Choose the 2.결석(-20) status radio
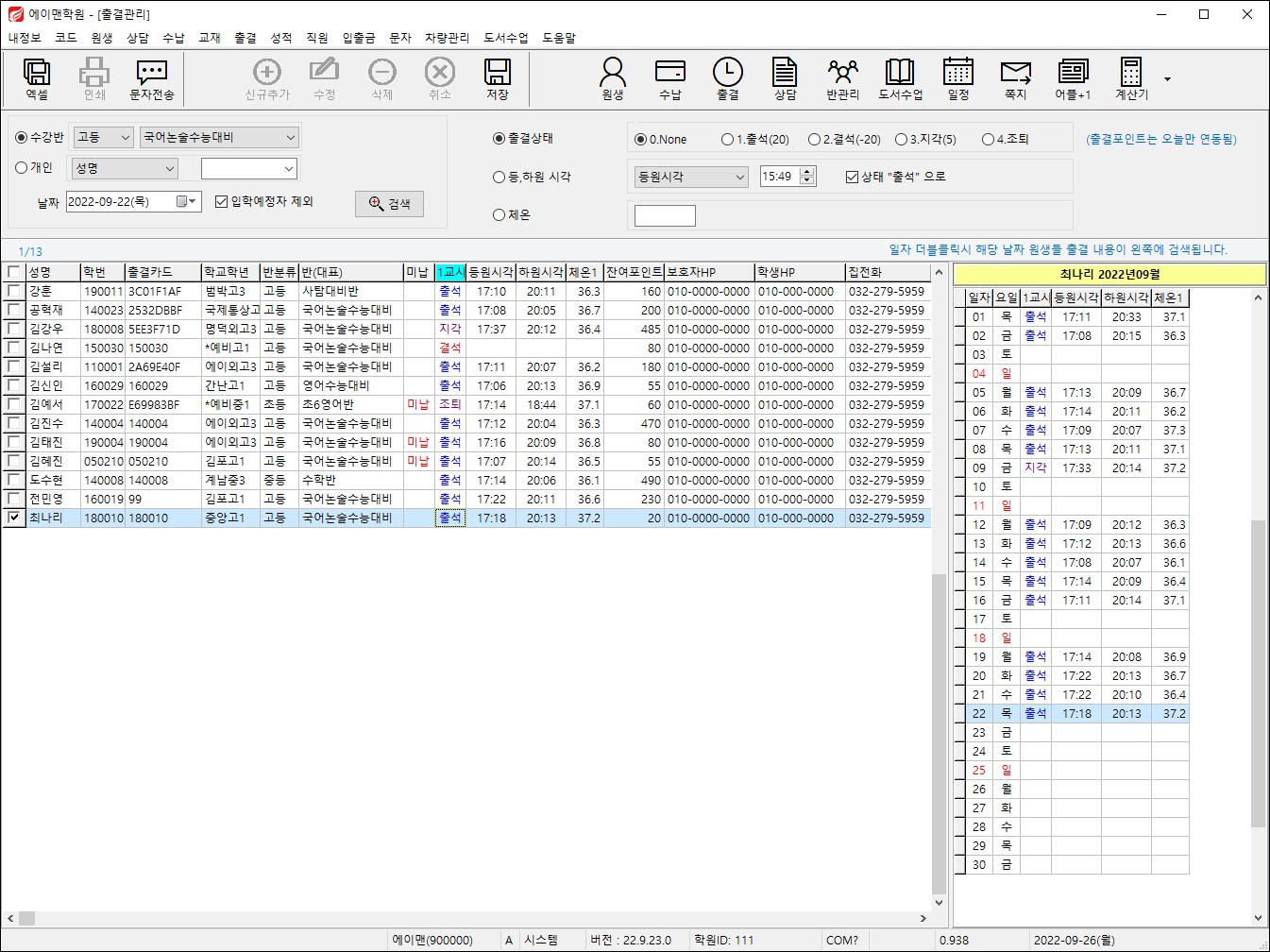The image size is (1270, 952). pyautogui.click(x=814, y=140)
